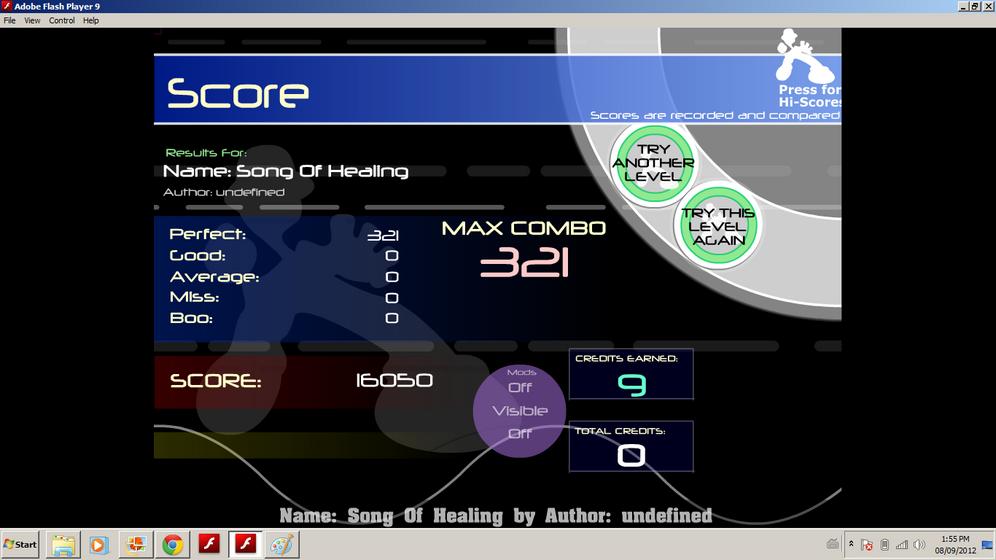Click Try This Level Again button
The width and height of the screenshot is (996, 560).
(718, 226)
